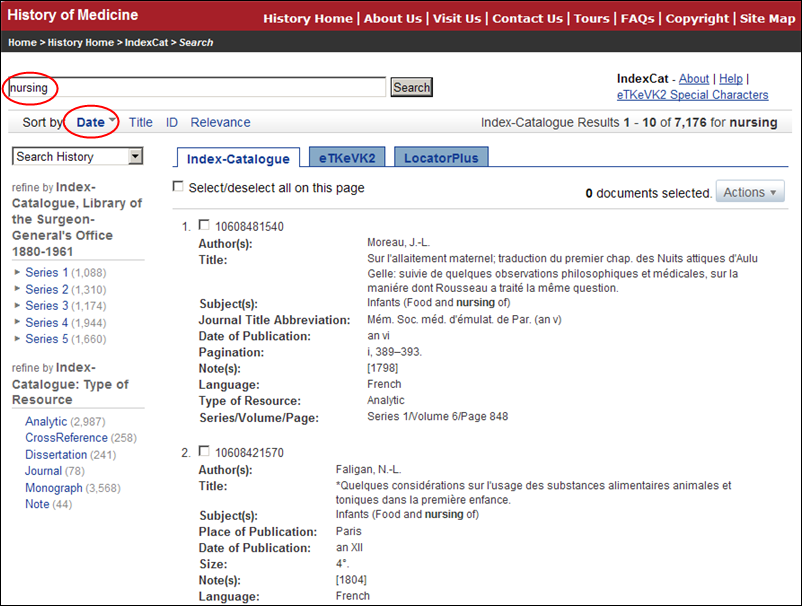The width and height of the screenshot is (802, 606).
Task: Filter by Dissertation resource type
Action: coord(56,455)
